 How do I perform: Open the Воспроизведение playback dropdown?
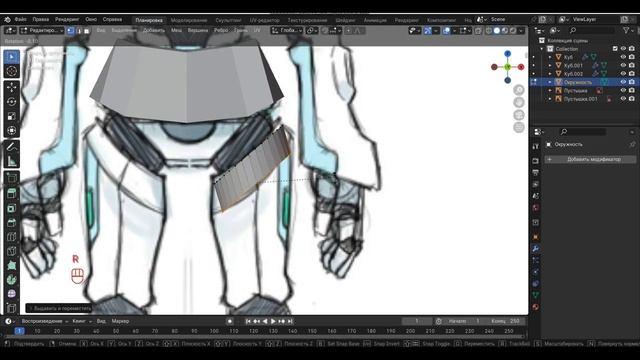coord(44,321)
